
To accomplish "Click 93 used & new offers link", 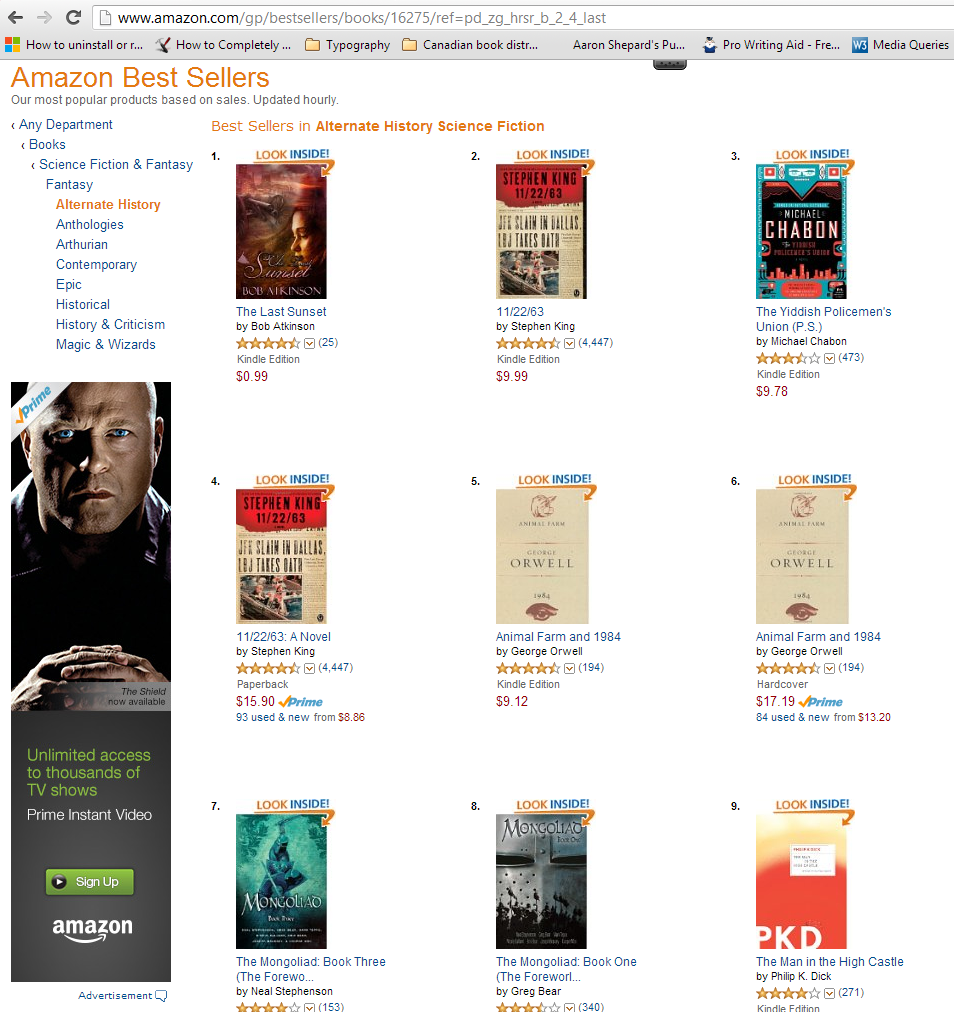I will click(272, 717).
